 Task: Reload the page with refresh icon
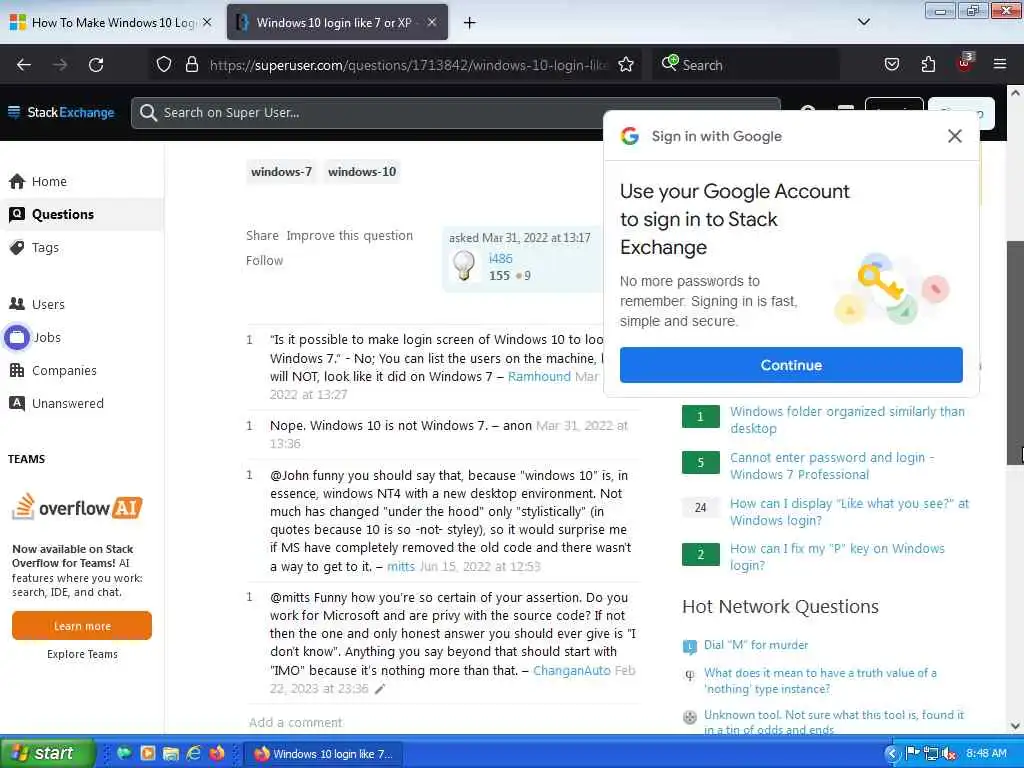pos(96,65)
